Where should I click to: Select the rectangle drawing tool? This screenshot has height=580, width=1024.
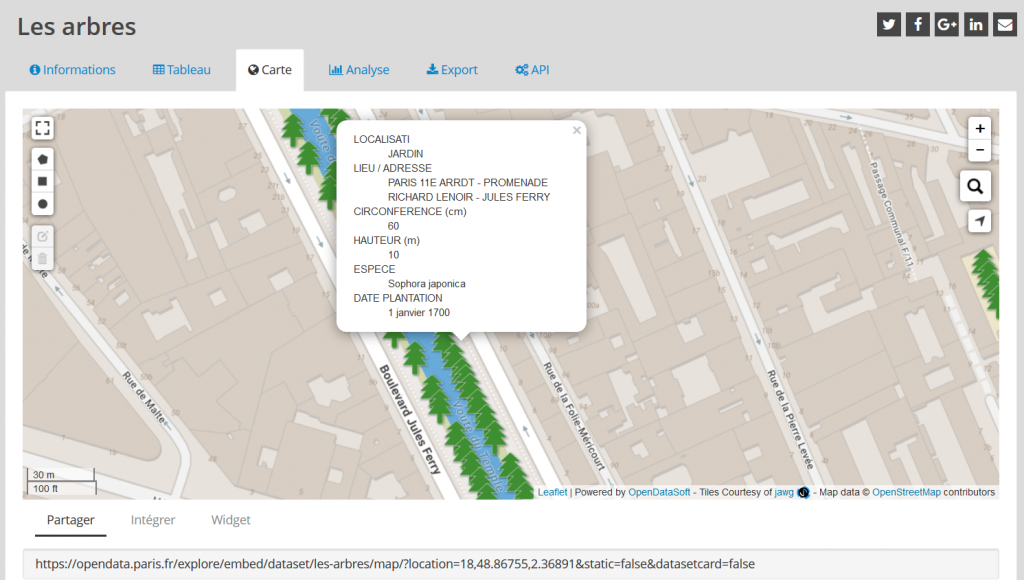pyautogui.click(x=42, y=181)
